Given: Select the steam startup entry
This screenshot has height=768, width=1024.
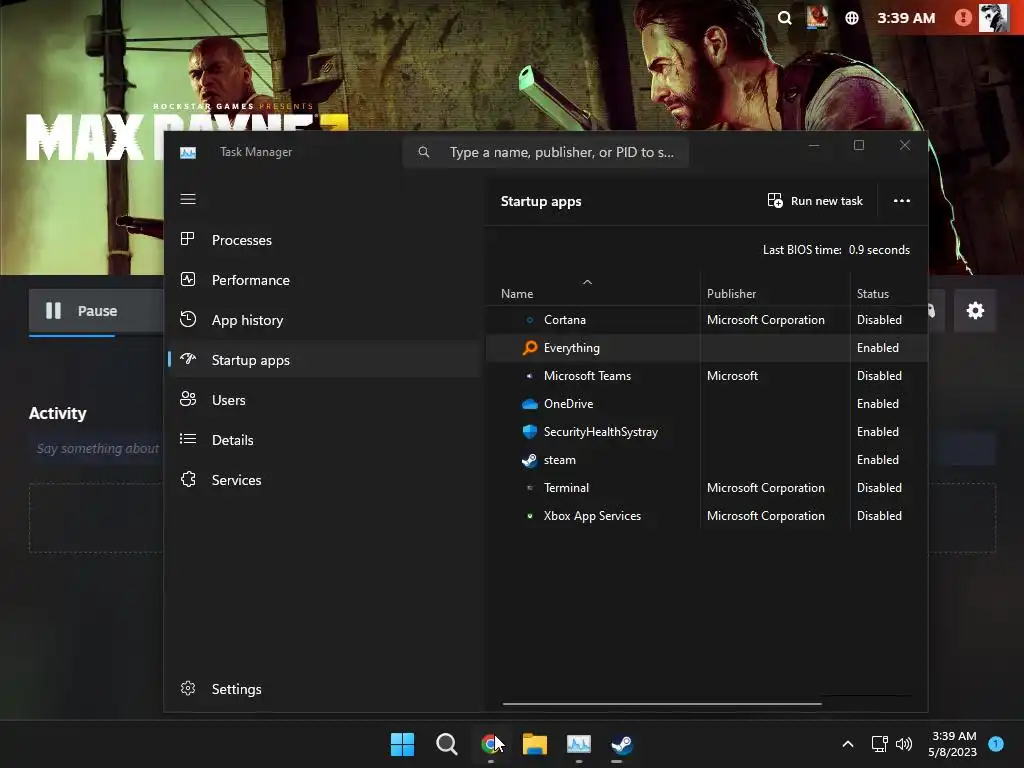Looking at the screenshot, I should point(707,460).
